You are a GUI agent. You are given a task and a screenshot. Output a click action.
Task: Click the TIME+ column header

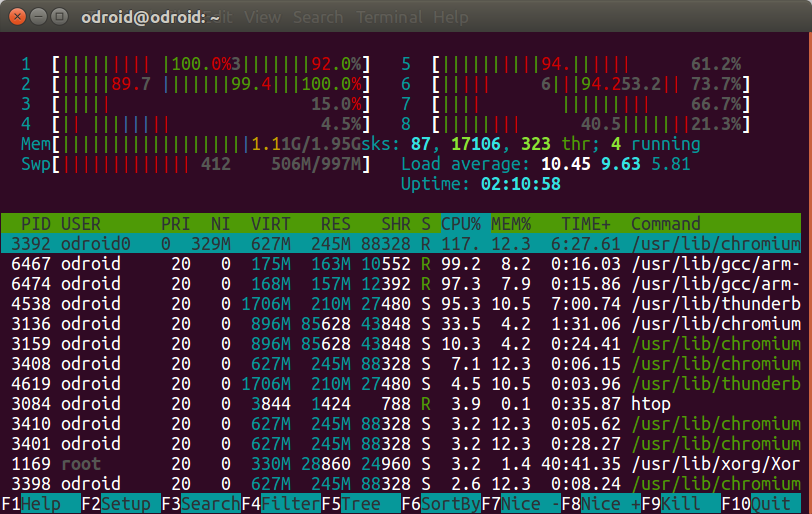click(586, 224)
